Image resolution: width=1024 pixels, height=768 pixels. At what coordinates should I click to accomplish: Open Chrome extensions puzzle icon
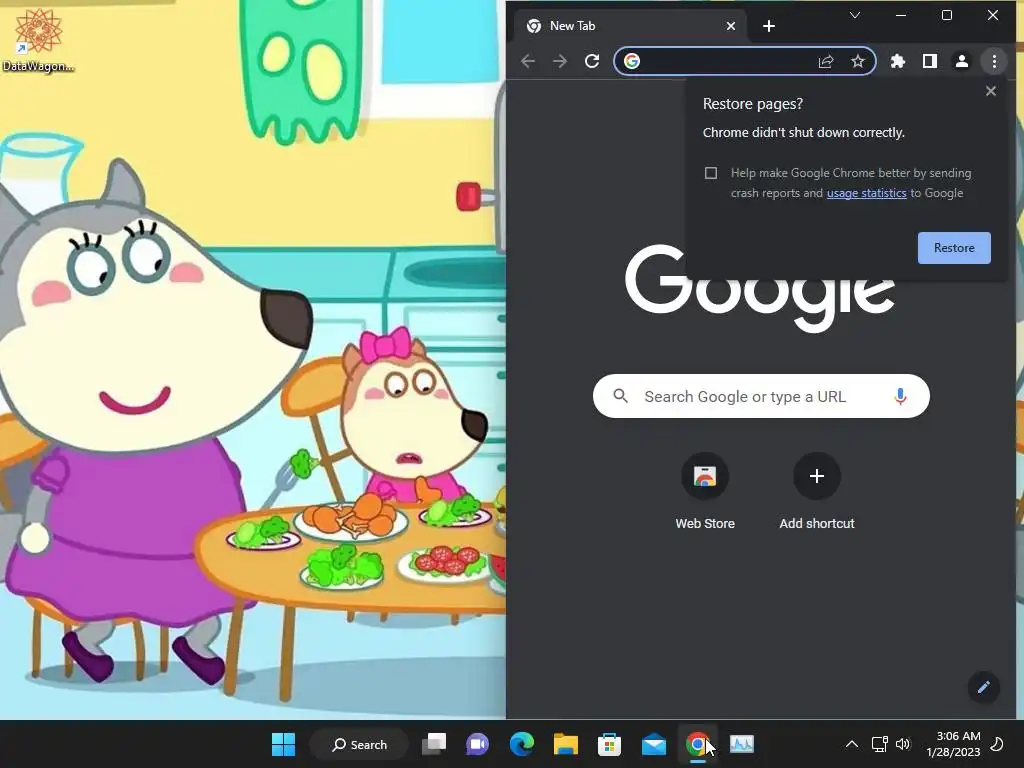(x=898, y=61)
